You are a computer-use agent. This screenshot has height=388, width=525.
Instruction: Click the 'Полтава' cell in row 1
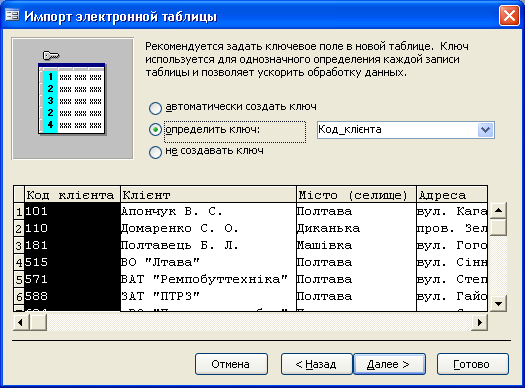[x=356, y=211]
